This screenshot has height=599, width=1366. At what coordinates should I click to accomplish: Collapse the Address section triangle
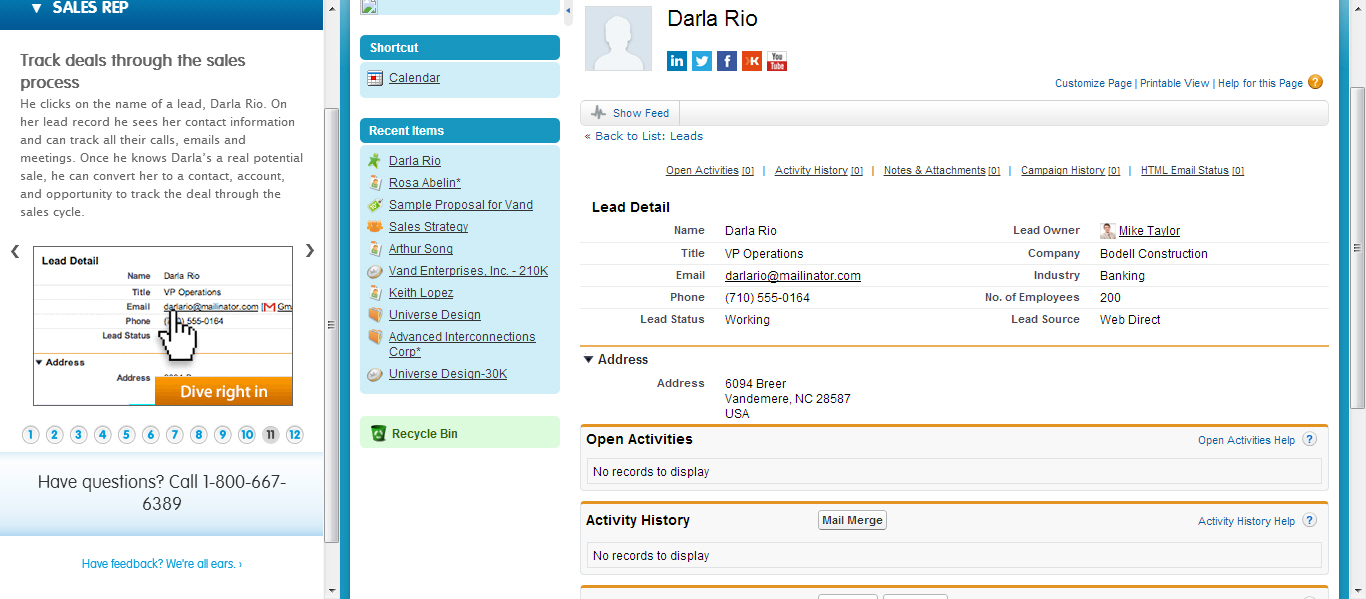[589, 360]
